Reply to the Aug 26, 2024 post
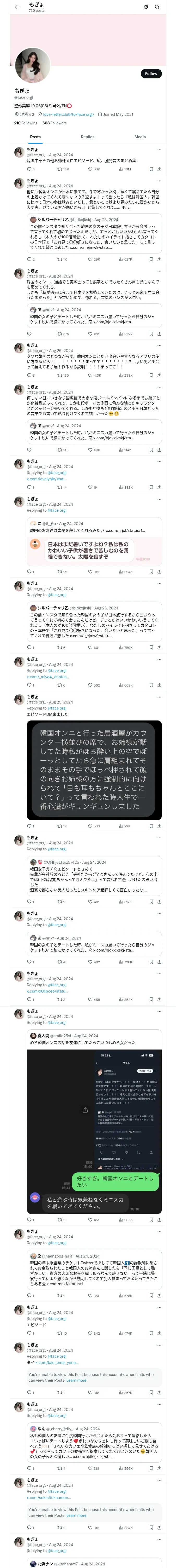176x1568 pixels. coord(28,376)
